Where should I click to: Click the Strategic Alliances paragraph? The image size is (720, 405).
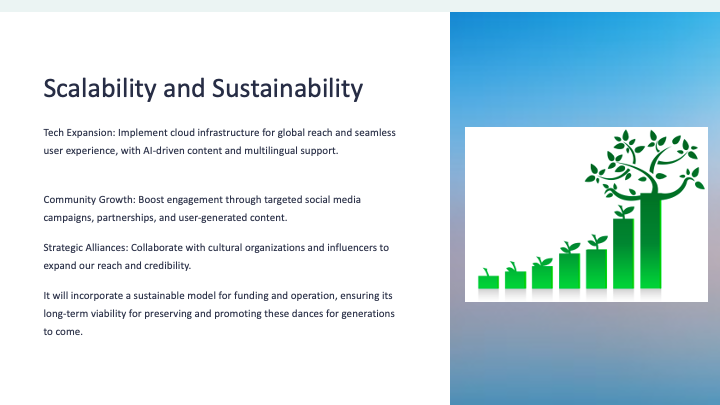point(216,256)
